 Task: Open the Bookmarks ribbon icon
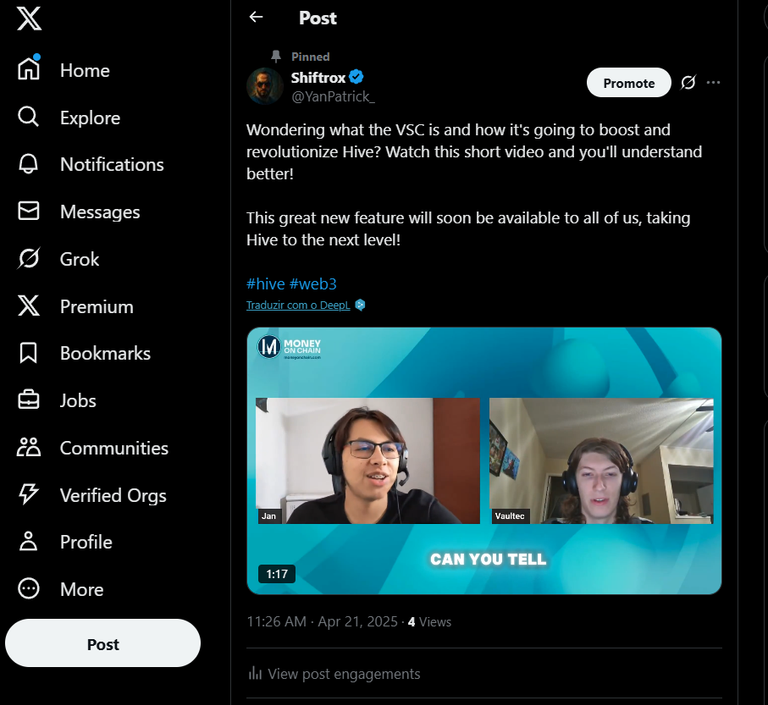(28, 353)
